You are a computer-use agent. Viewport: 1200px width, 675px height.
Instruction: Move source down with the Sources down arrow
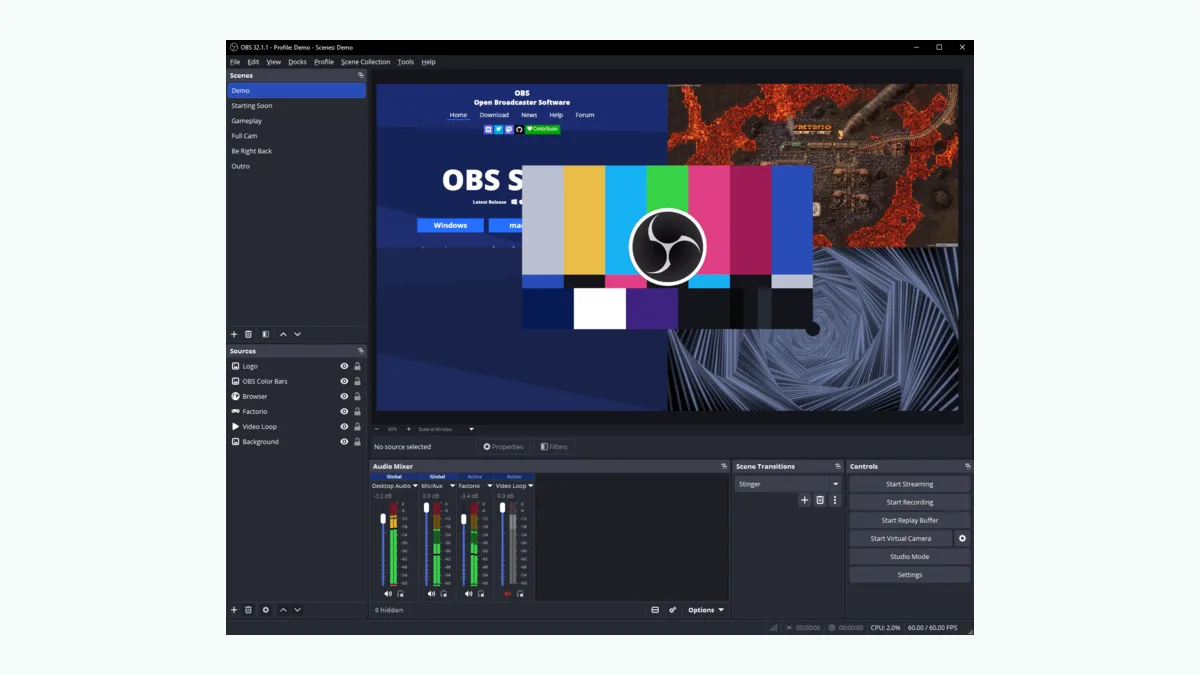(297, 609)
